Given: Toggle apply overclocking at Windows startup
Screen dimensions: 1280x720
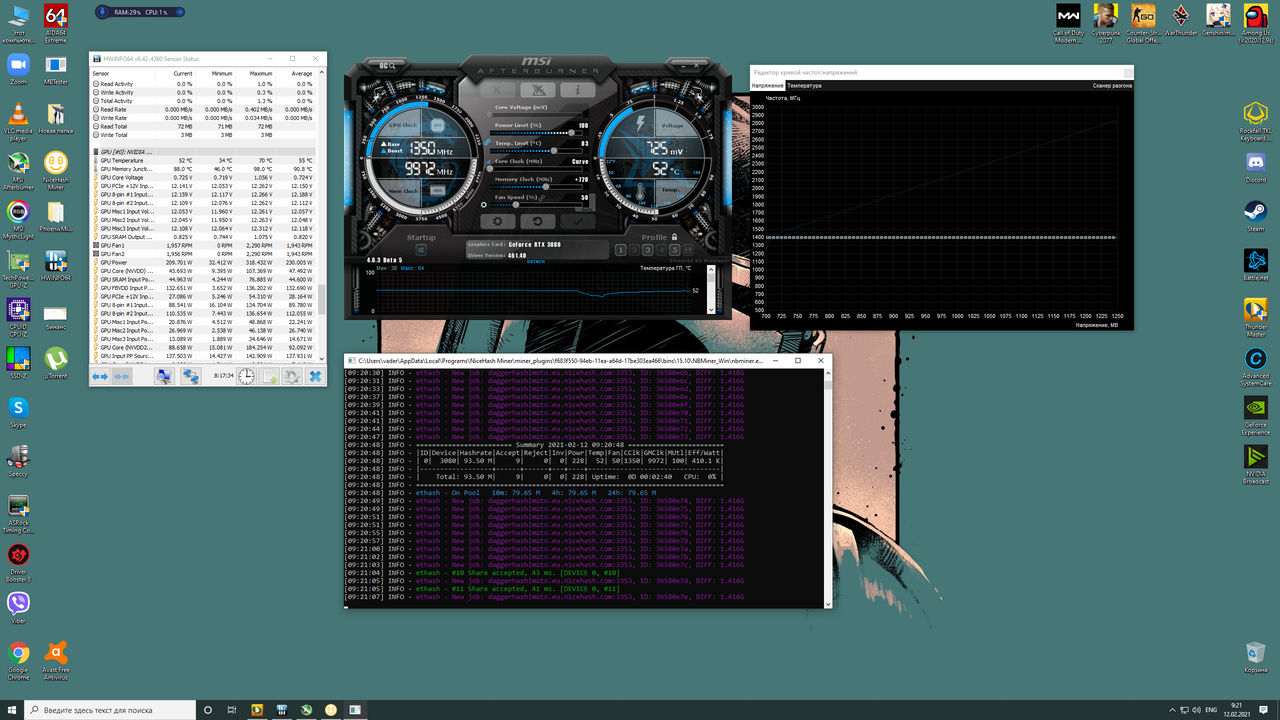Looking at the screenshot, I should click(421, 249).
